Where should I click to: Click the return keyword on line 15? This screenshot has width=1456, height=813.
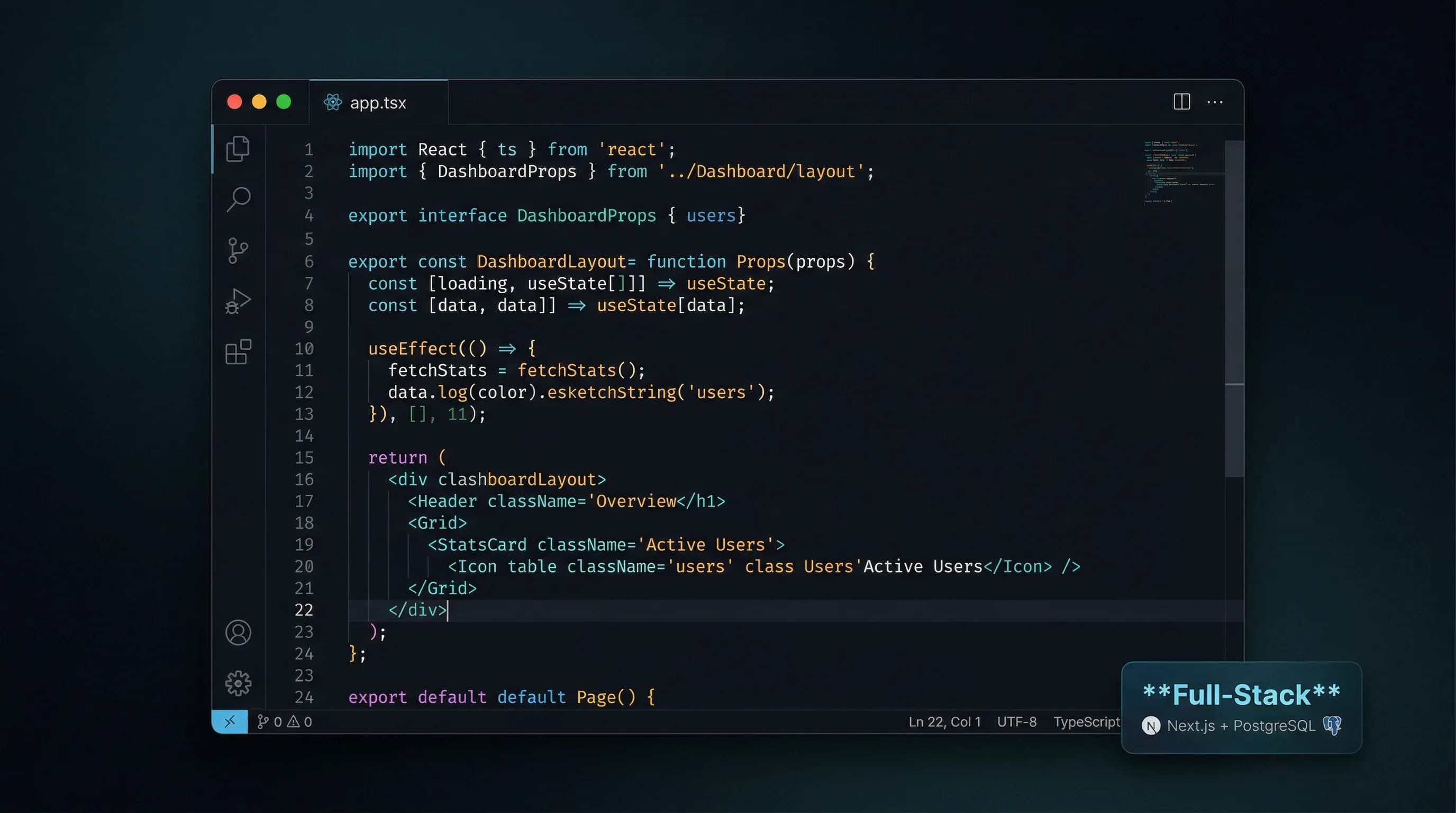tap(397, 457)
